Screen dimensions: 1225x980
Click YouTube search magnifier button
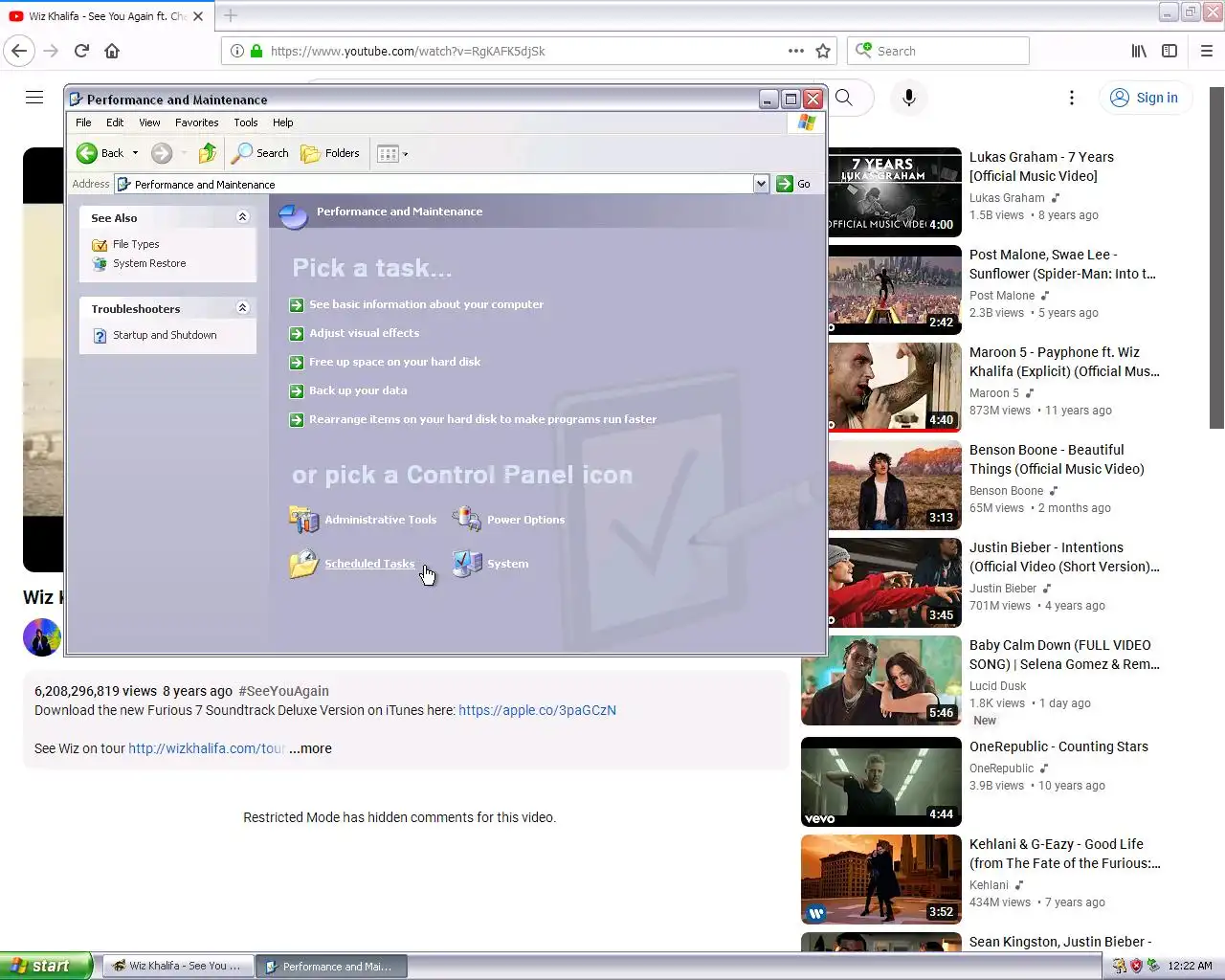[x=844, y=97]
